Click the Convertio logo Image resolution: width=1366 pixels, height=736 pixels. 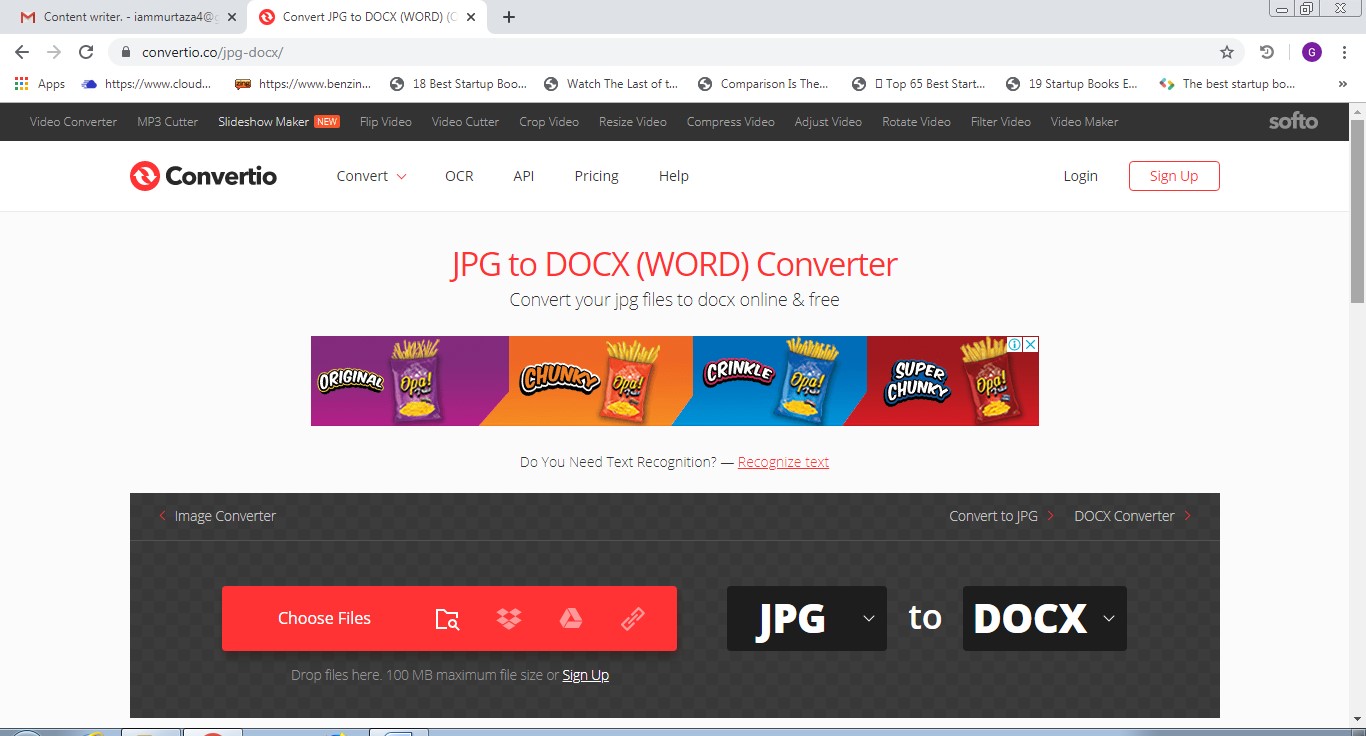click(203, 176)
